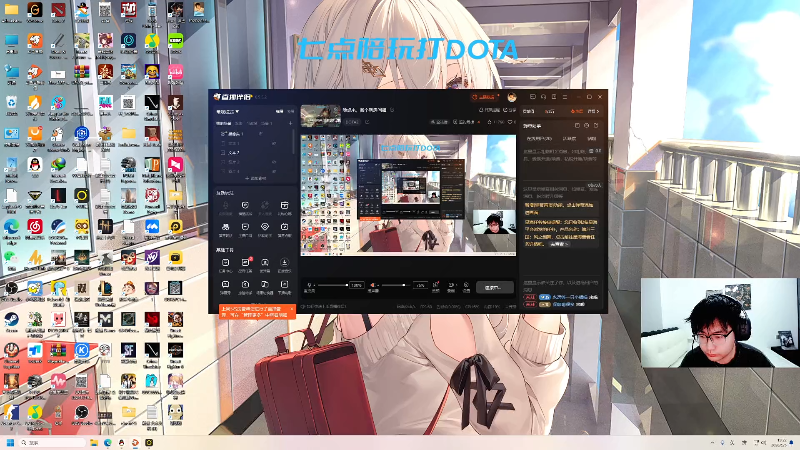Image resolution: width=800 pixels, height=450 pixels.
Task: Click the Windows Start button on taskbar
Action: tap(10, 442)
